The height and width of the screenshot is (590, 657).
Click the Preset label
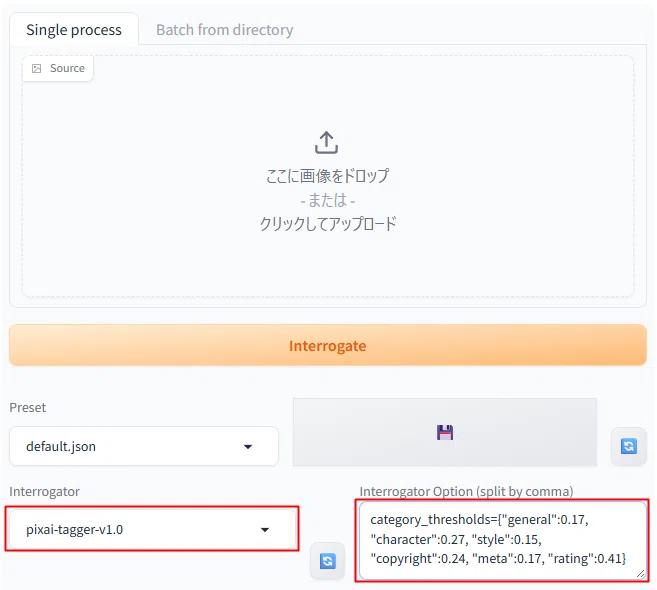coord(28,407)
